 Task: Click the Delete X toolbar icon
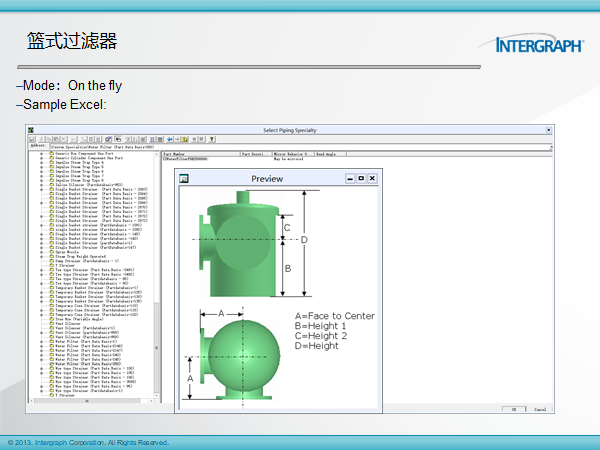pos(64,139)
